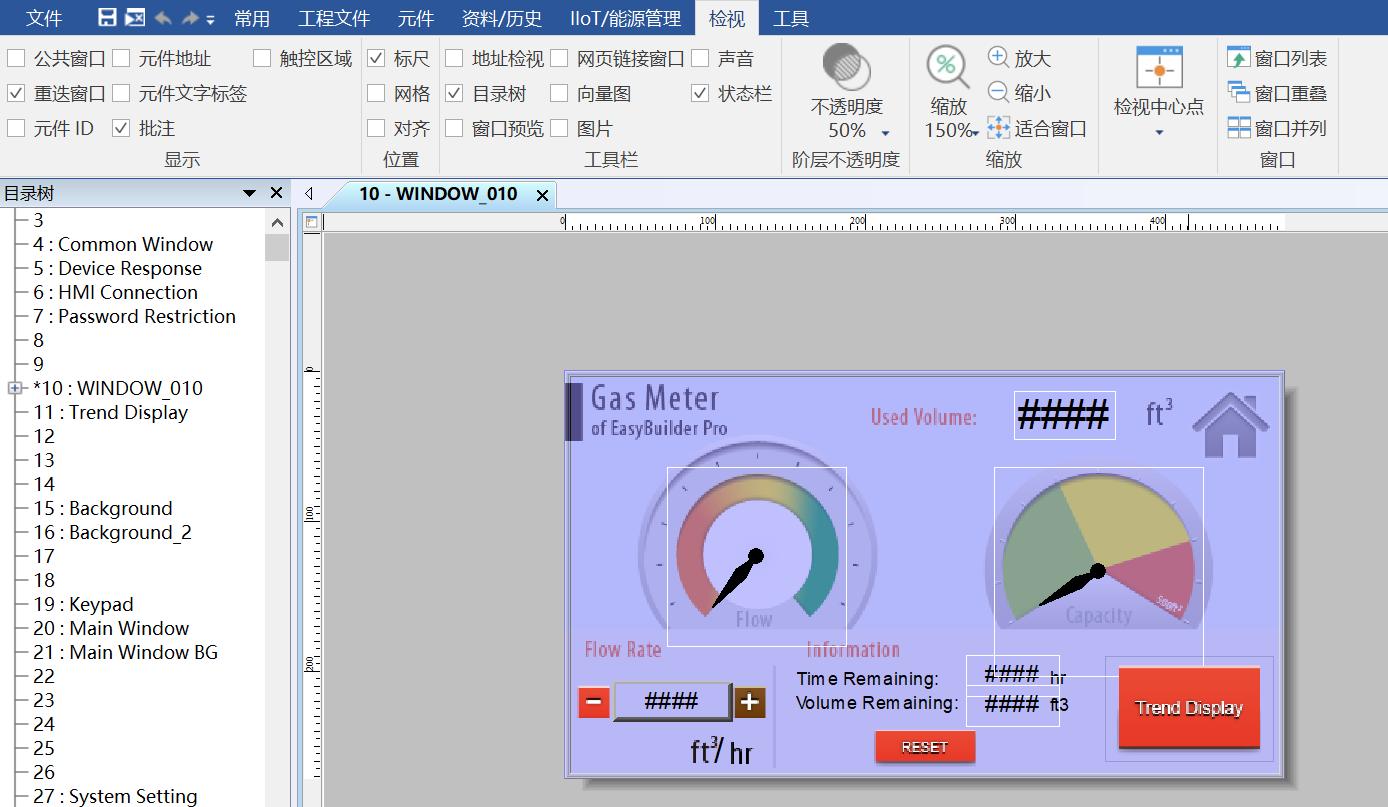Tick the 元件文字标签 checkbox

[x=121, y=93]
